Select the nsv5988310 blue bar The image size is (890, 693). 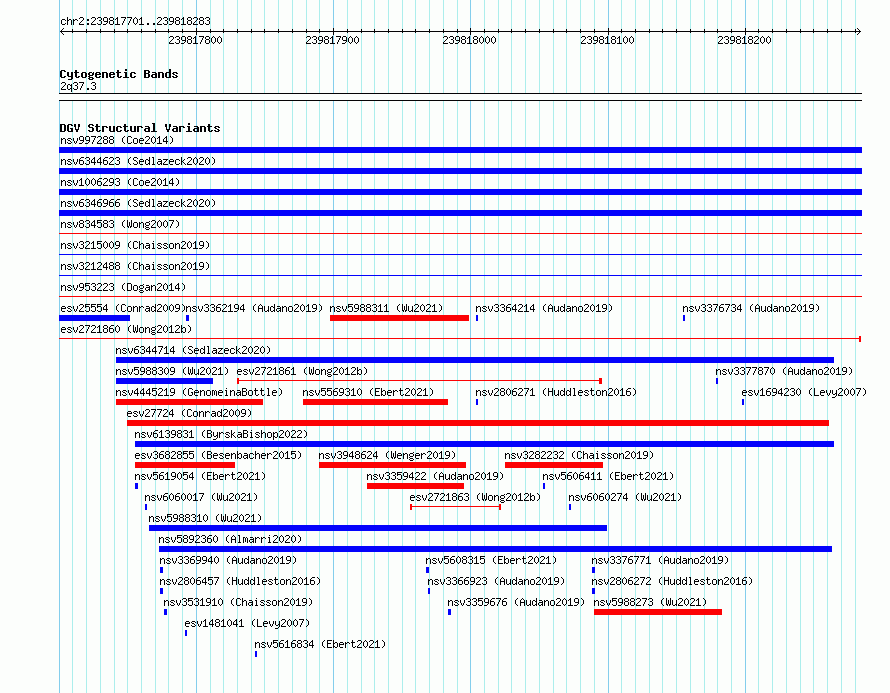coord(378,528)
